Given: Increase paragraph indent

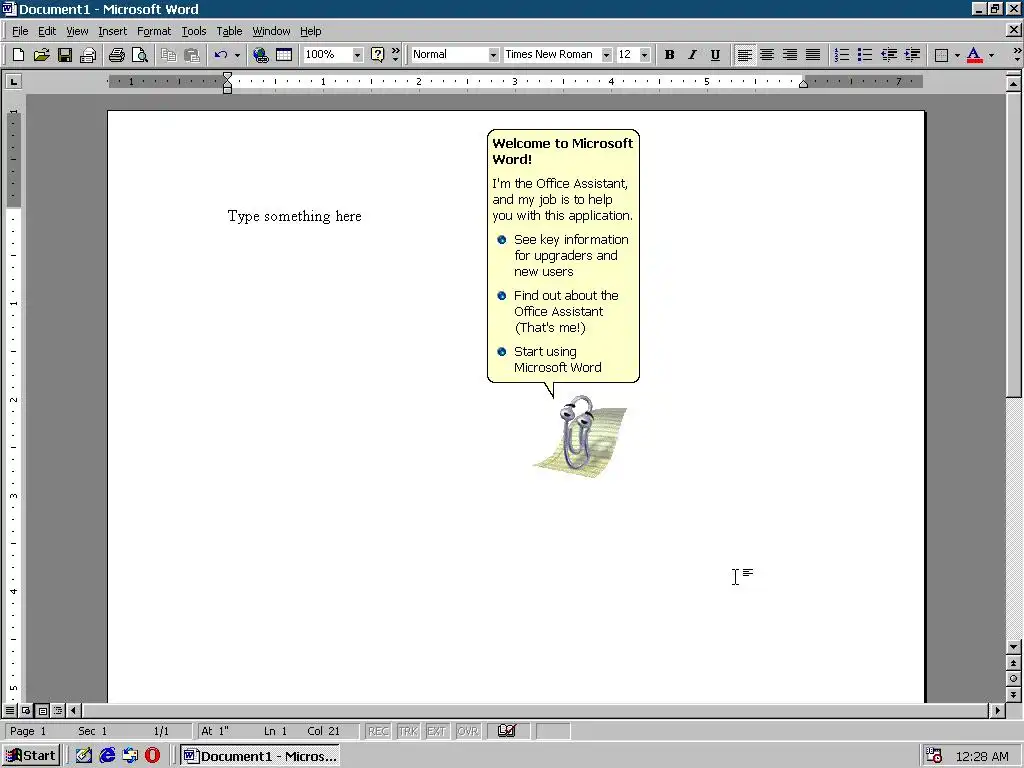Looking at the screenshot, I should pos(912,55).
